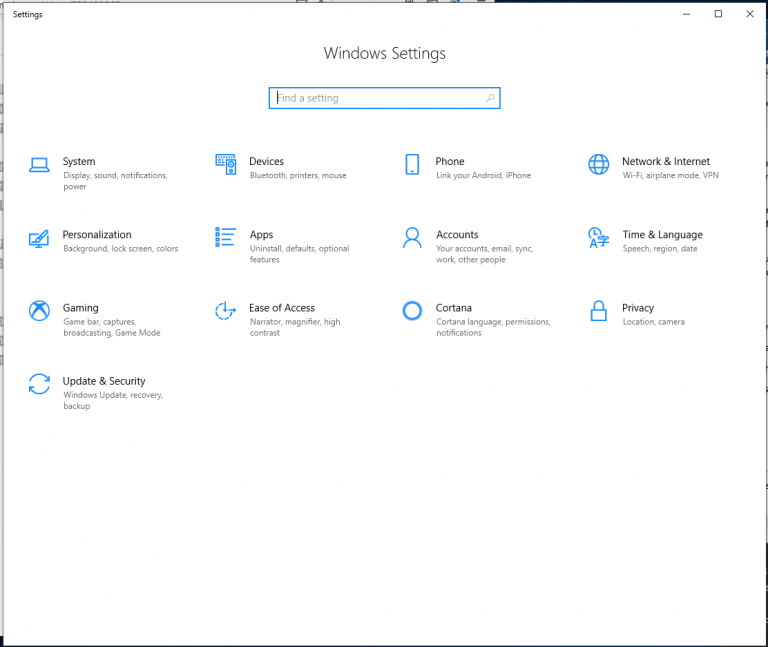The width and height of the screenshot is (768, 647).
Task: Minimize the Settings window
Action: (x=686, y=14)
